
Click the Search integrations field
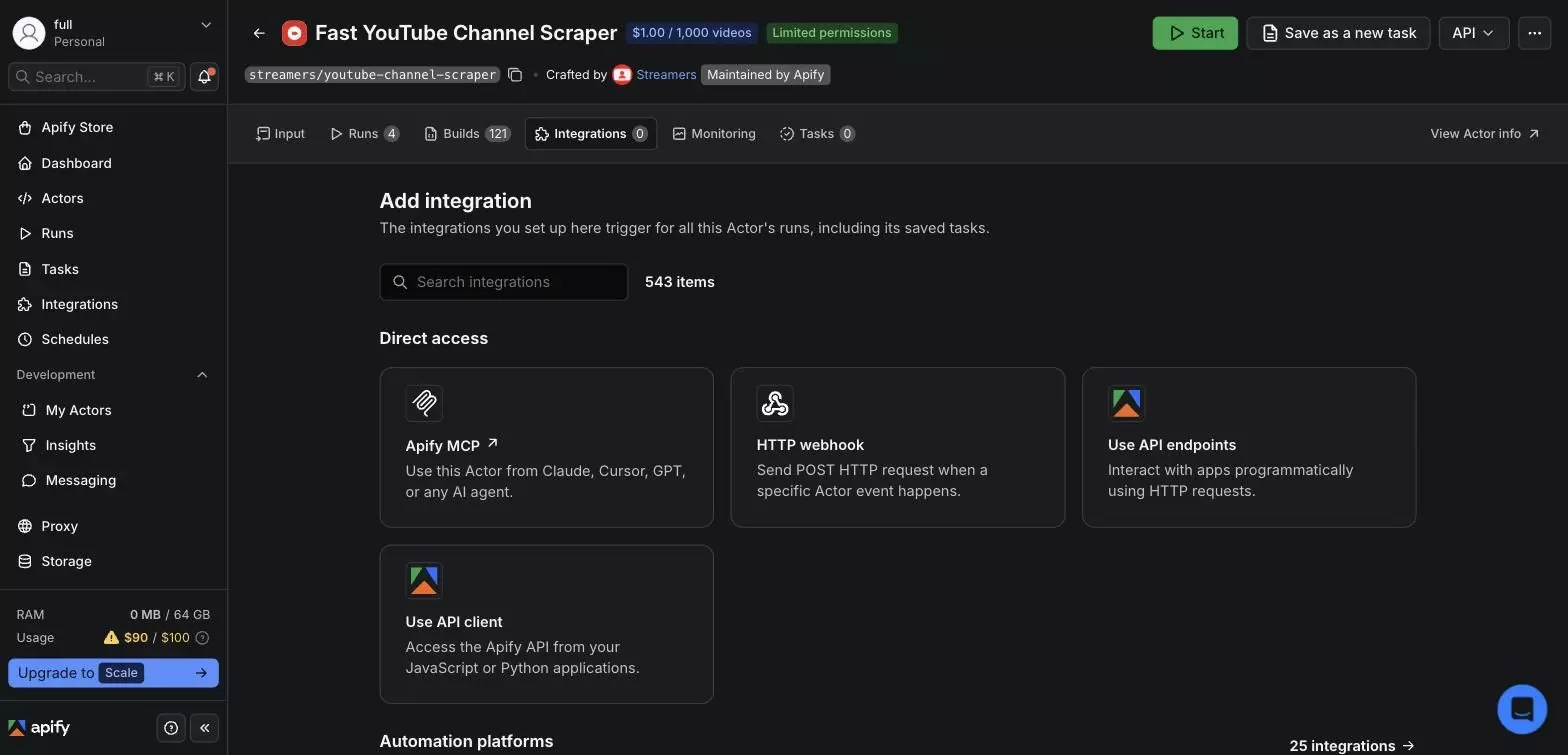[504, 282]
